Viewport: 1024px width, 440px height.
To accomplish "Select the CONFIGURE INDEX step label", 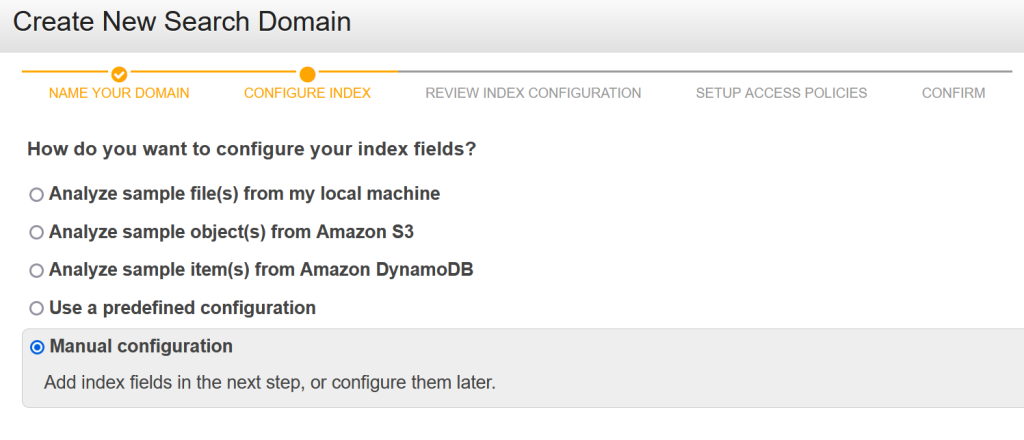I will point(308,93).
